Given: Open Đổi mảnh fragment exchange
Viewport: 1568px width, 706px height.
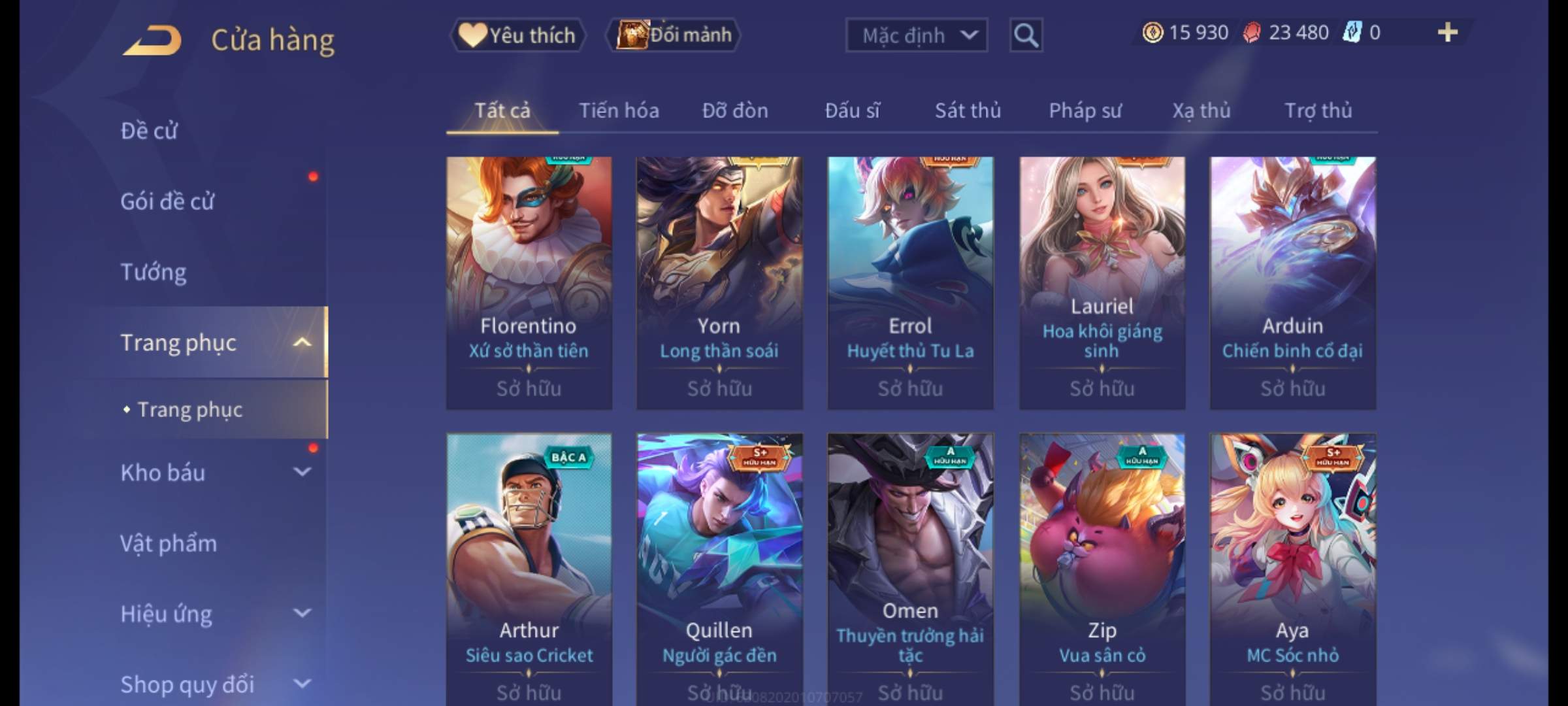Looking at the screenshot, I should pyautogui.click(x=674, y=35).
